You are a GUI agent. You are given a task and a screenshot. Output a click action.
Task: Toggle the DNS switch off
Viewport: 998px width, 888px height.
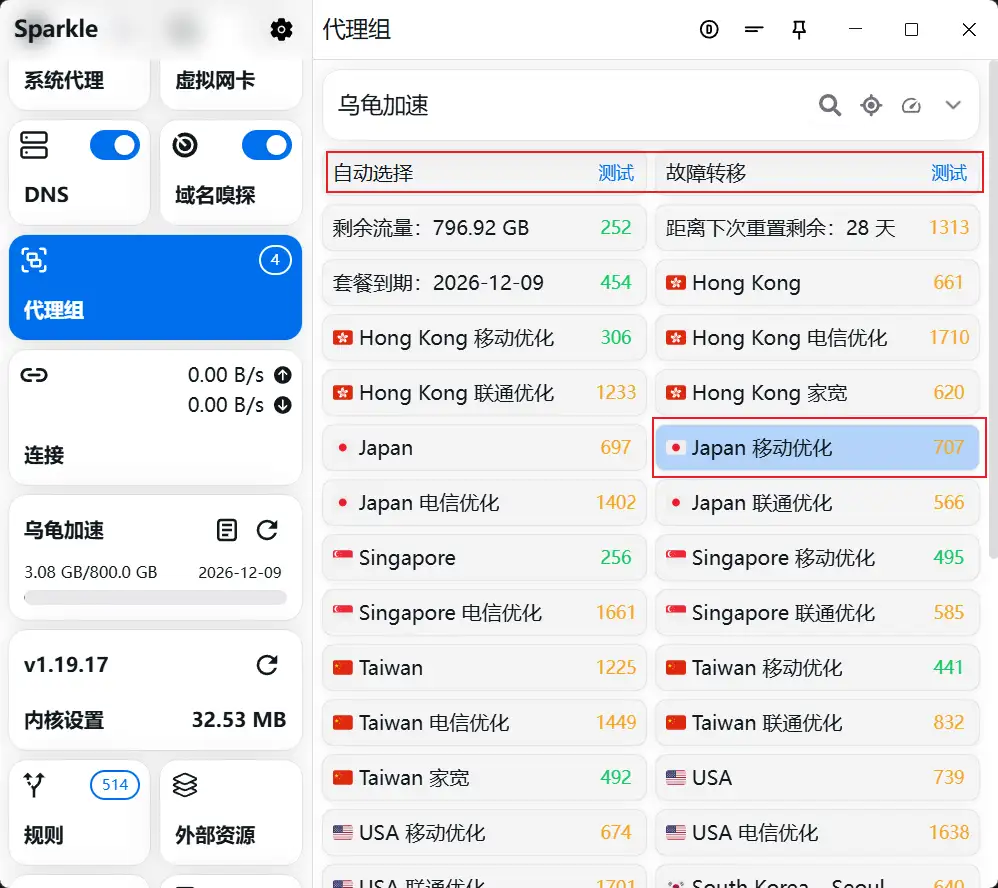tap(115, 146)
